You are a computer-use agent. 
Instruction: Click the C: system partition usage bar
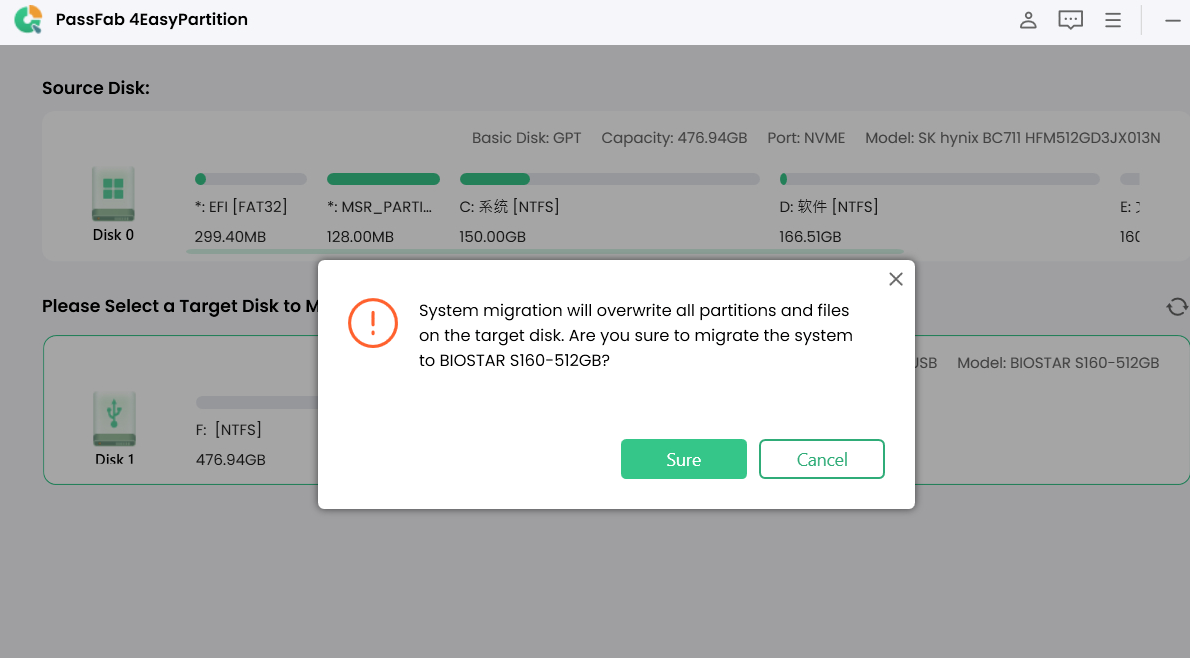pyautogui.click(x=609, y=179)
